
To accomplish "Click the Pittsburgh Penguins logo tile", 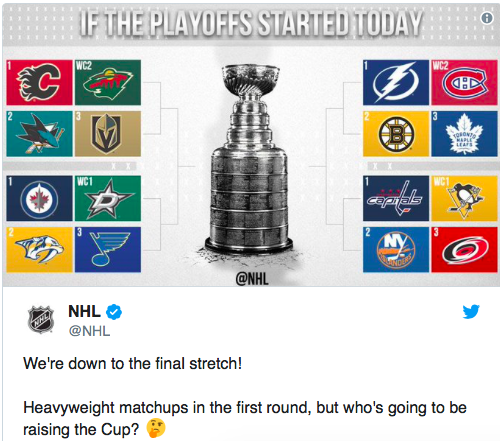I will click(464, 198).
